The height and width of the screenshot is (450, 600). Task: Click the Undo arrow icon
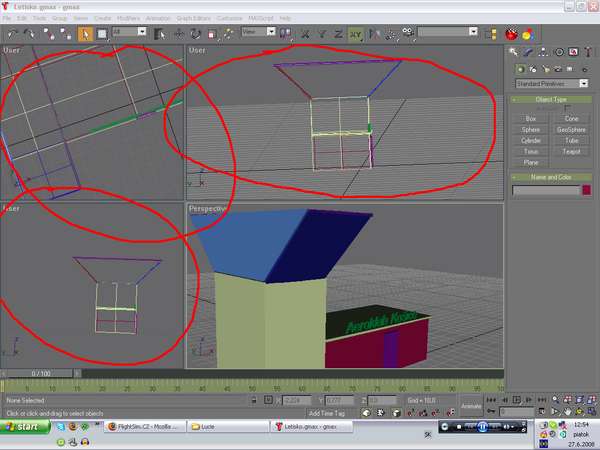(13, 34)
